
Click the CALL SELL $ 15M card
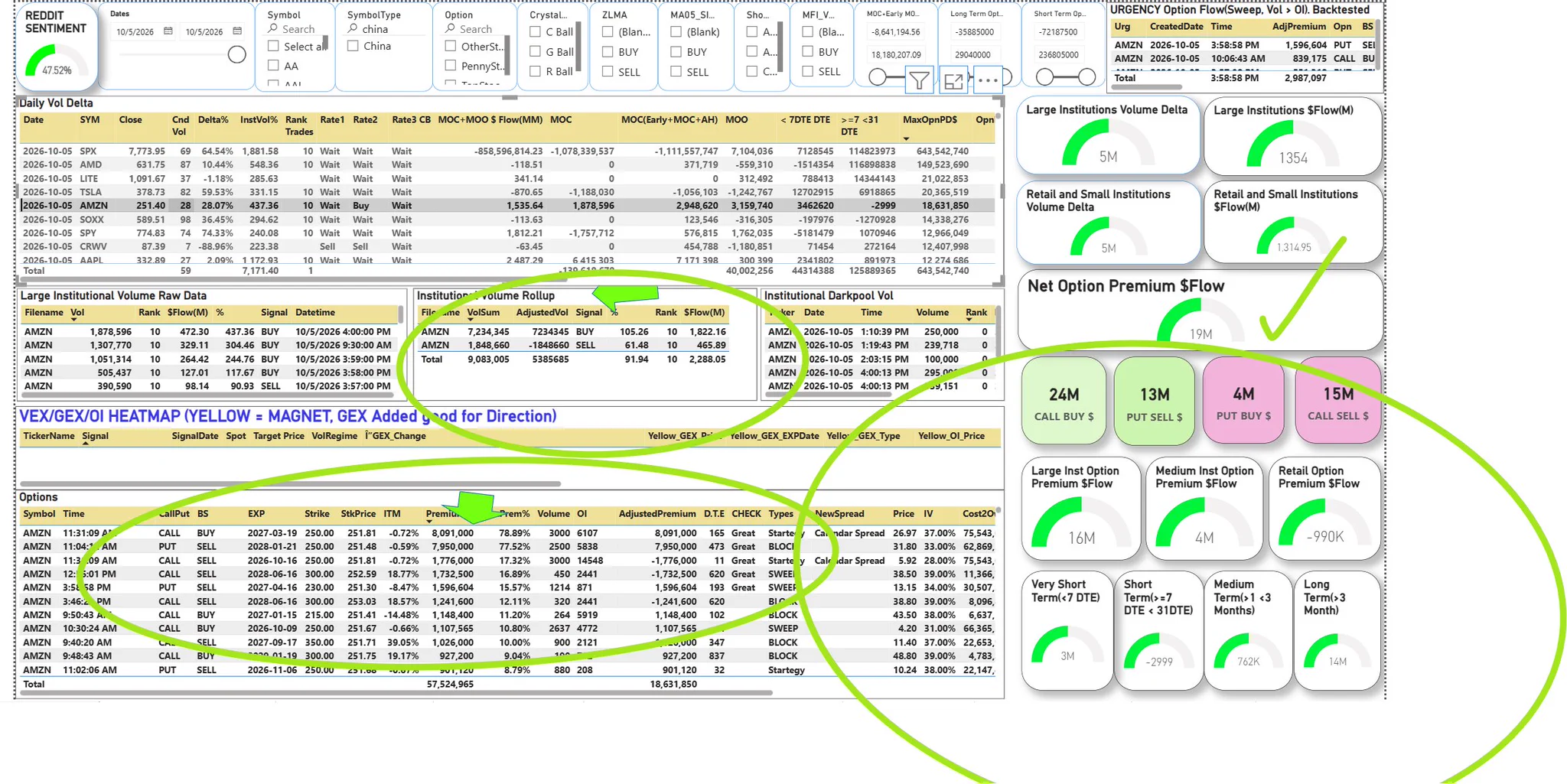1337,401
